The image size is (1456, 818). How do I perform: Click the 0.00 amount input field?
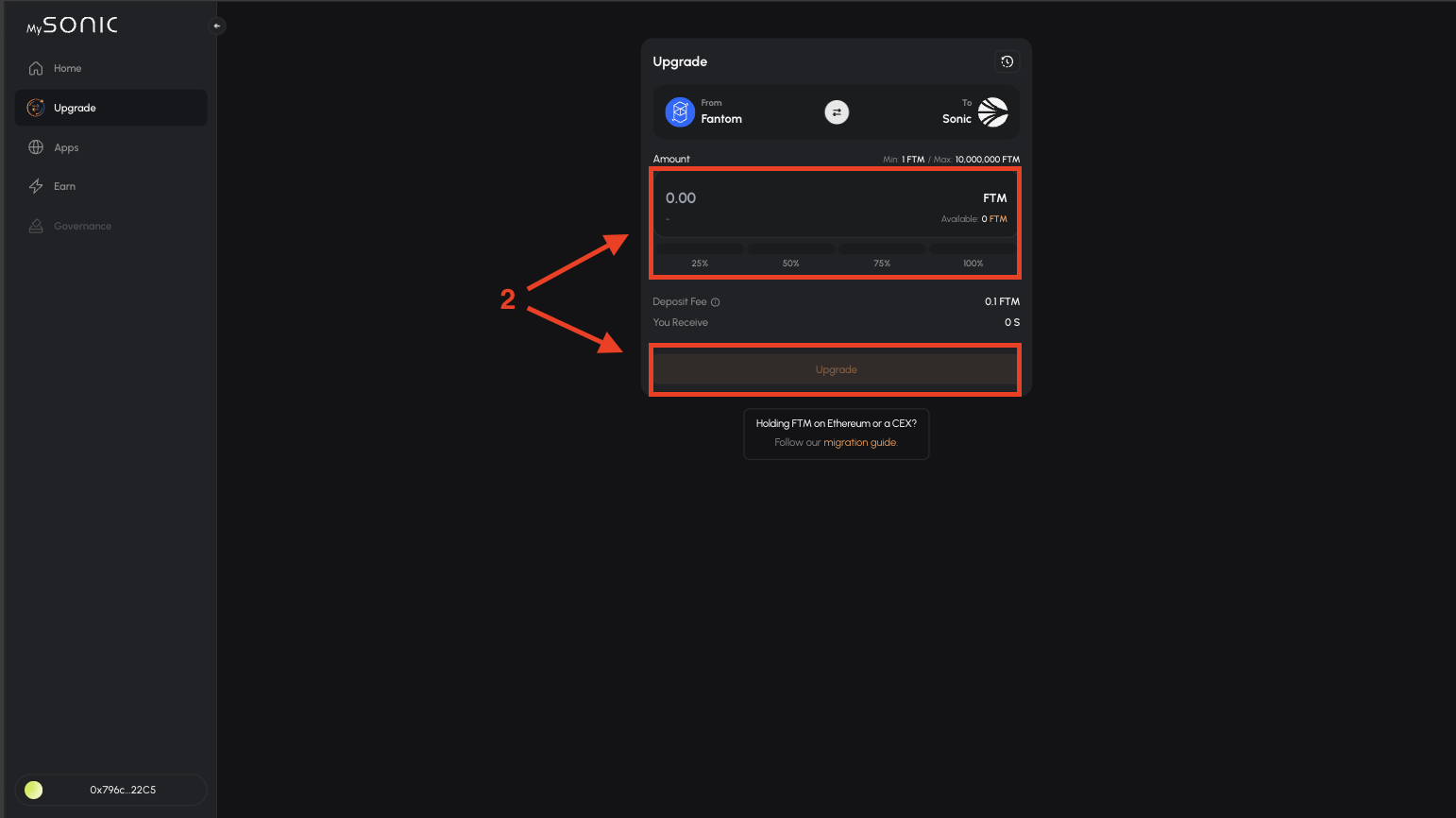681,197
